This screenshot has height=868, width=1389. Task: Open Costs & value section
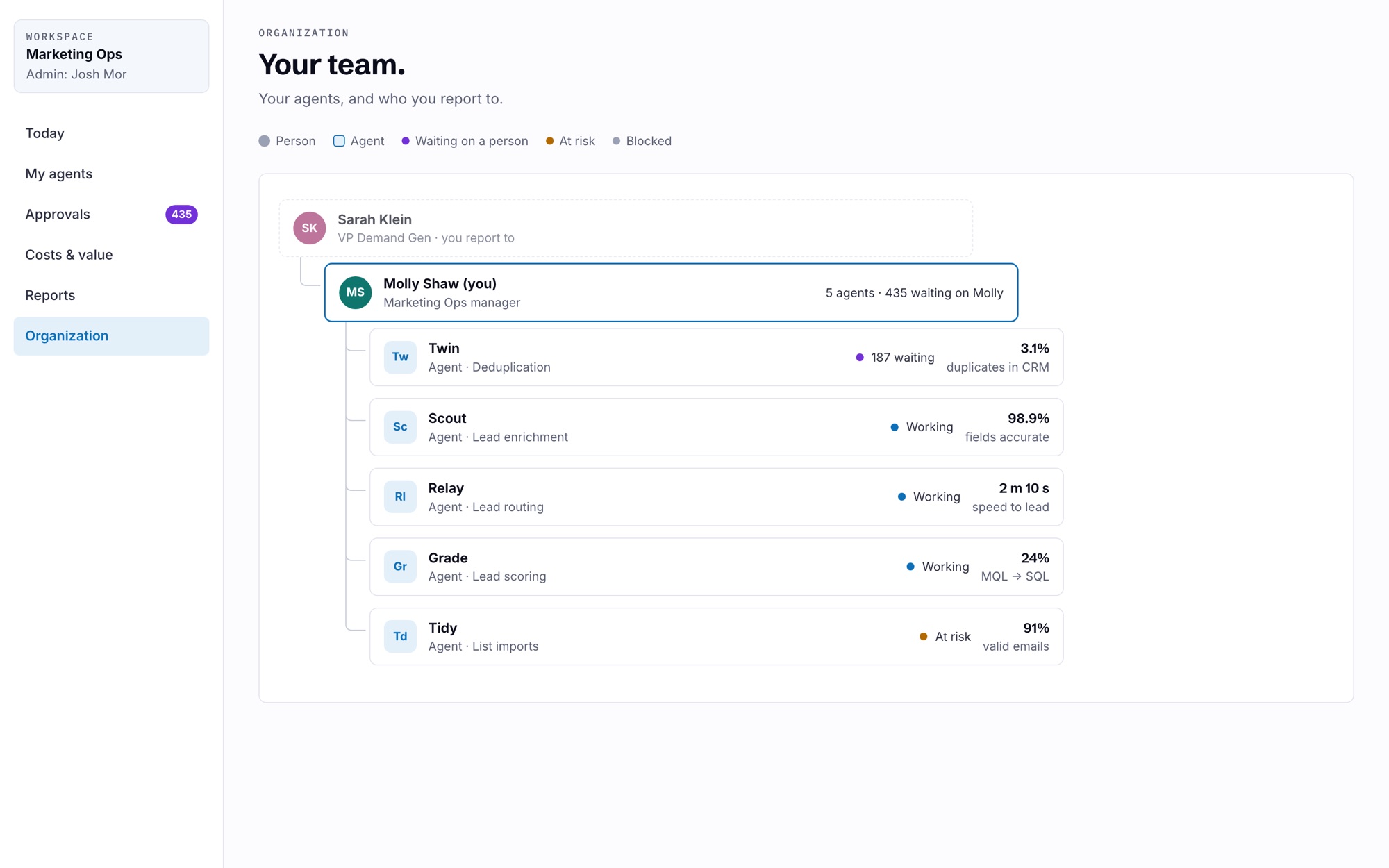[111, 255]
